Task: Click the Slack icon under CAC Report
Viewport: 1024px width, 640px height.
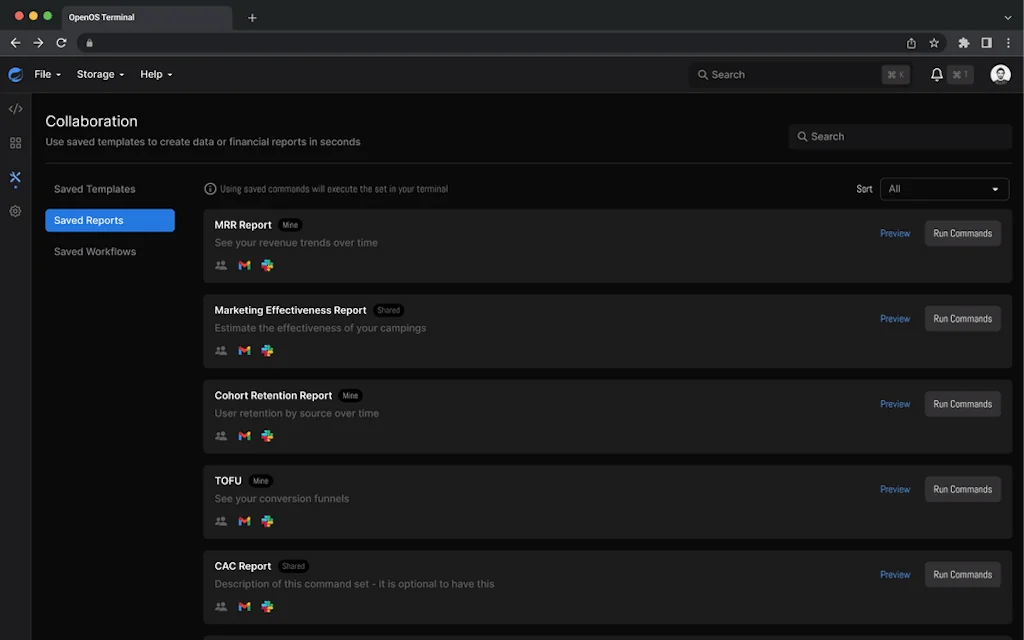Action: coord(267,606)
